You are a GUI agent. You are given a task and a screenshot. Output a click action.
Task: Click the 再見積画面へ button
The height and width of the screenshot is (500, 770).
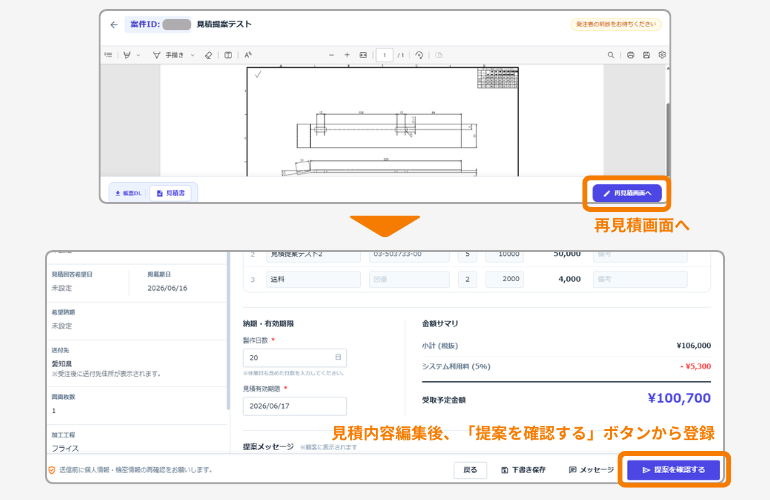click(627, 194)
